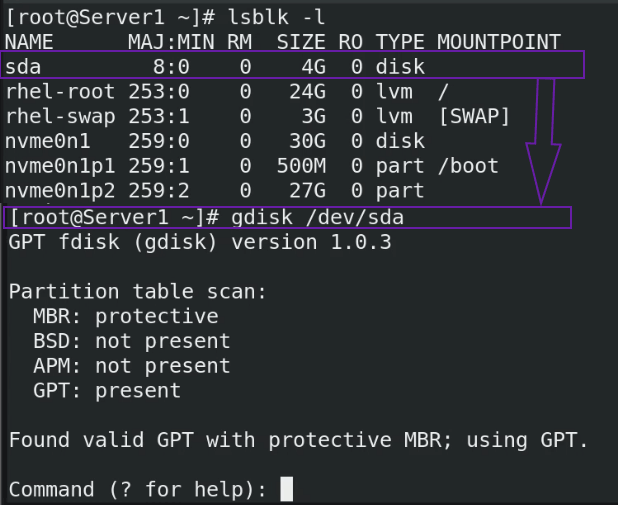This screenshot has width=618, height=505.
Task: Click the 'sda' device name
Action: pyautogui.click(x=23, y=67)
